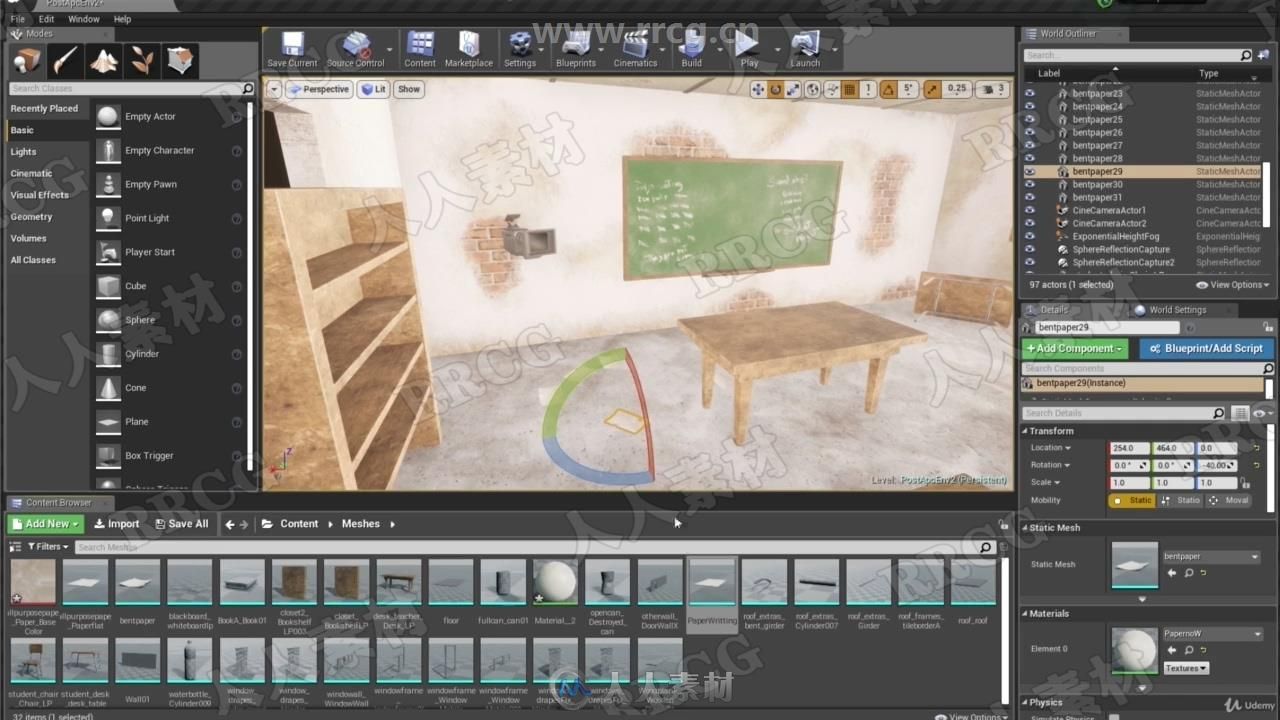
Task: Click the Cinematics toolbar icon
Action: [635, 50]
